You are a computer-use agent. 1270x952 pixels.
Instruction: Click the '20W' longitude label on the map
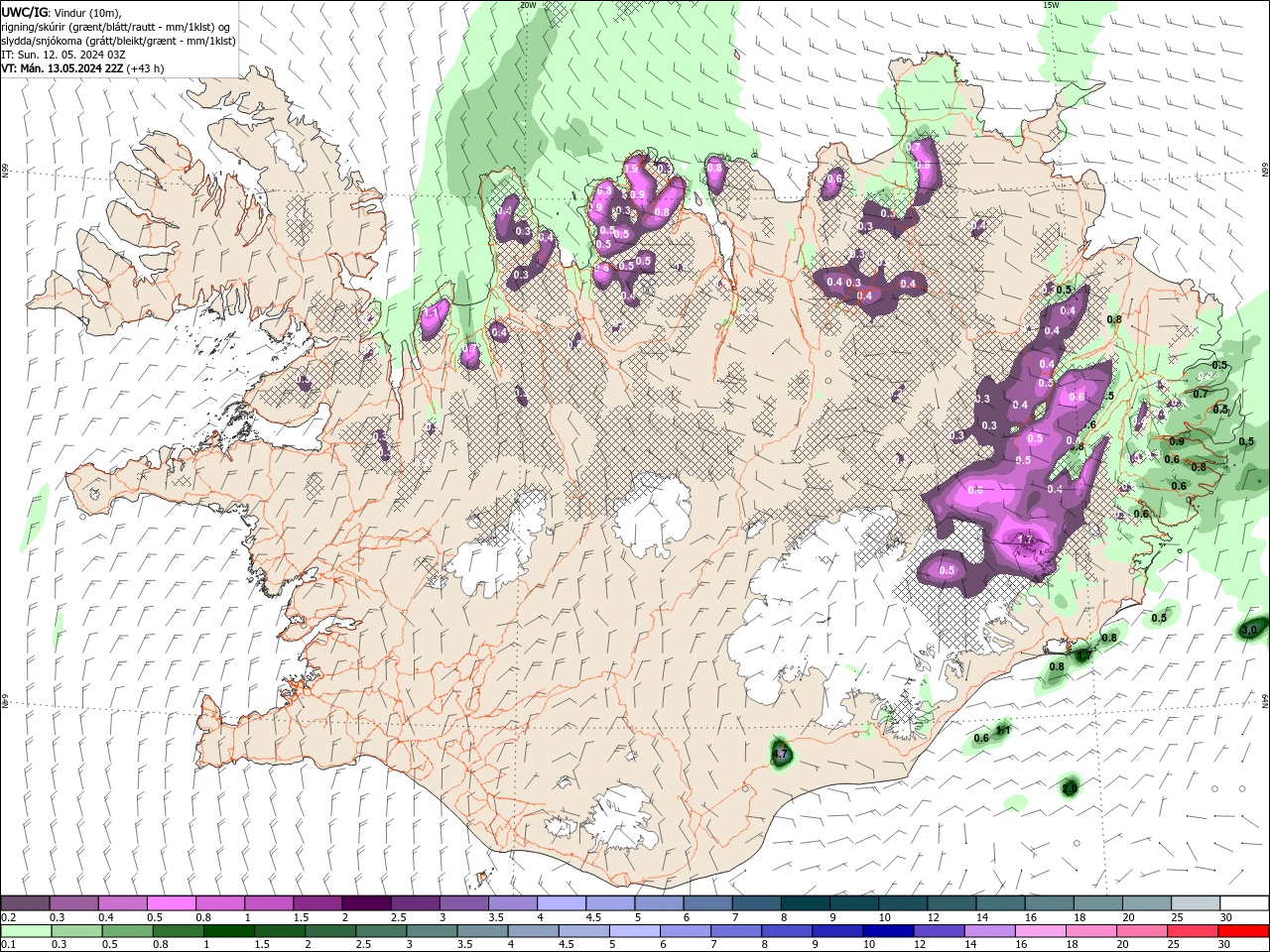pos(528,5)
